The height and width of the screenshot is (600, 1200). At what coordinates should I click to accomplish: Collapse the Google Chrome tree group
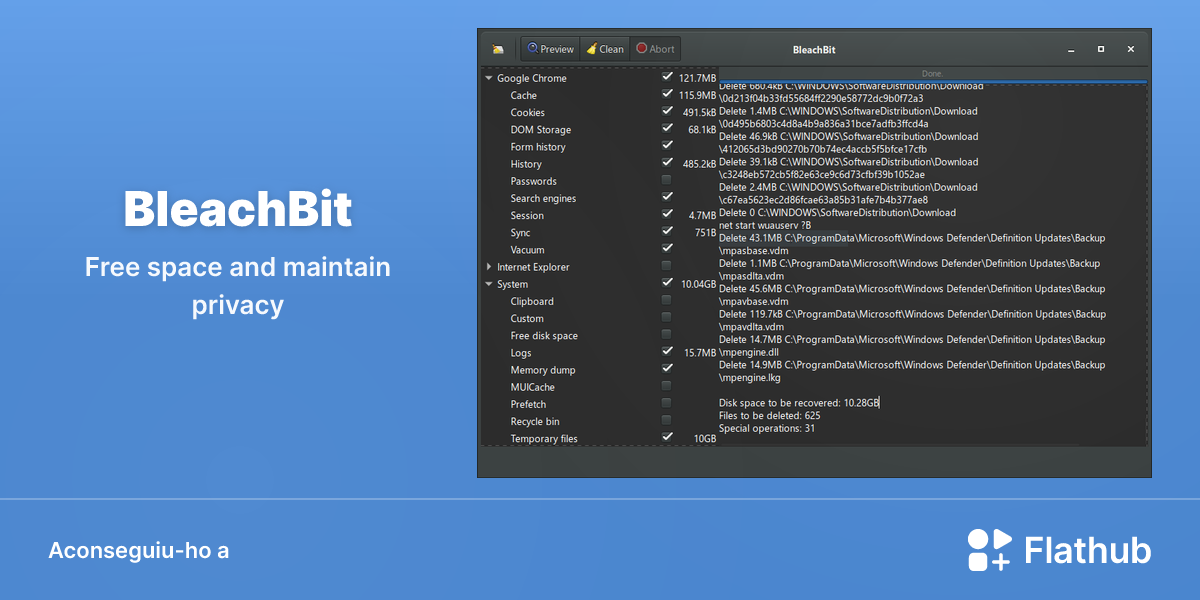coord(489,78)
